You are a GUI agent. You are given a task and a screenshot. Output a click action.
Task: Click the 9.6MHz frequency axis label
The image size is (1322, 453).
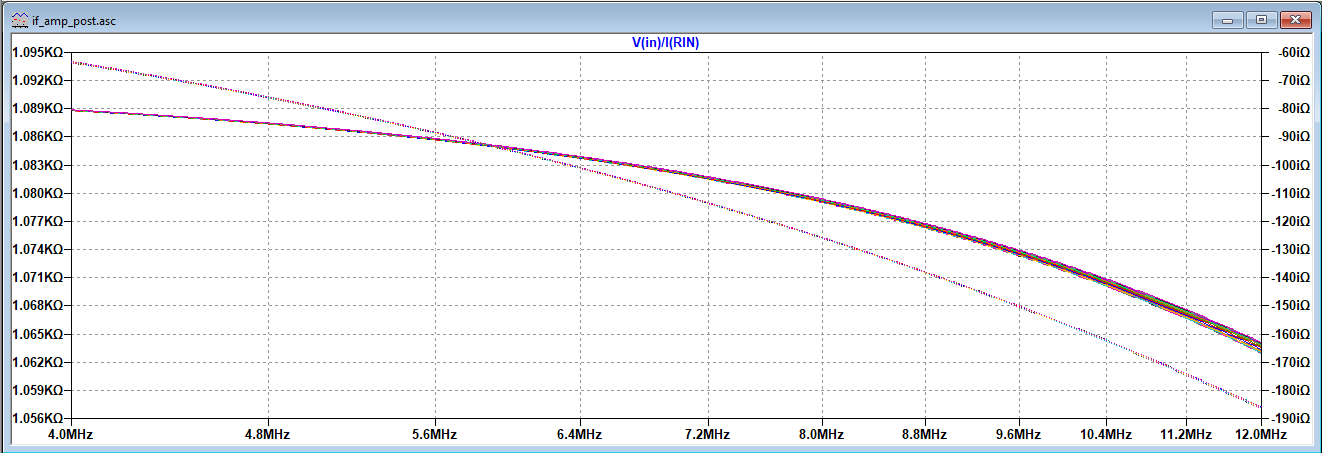(1019, 435)
